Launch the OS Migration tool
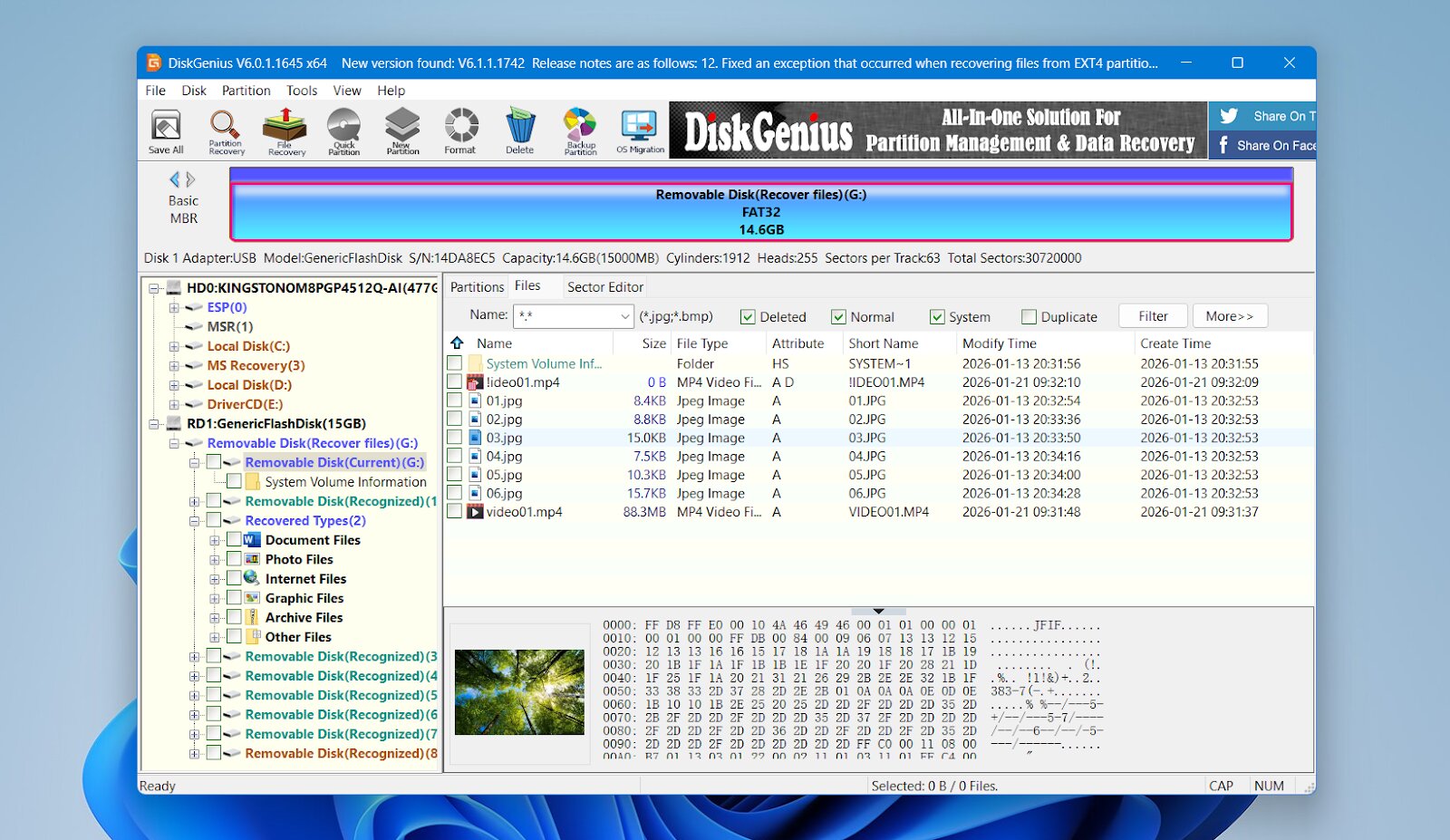 click(x=640, y=130)
